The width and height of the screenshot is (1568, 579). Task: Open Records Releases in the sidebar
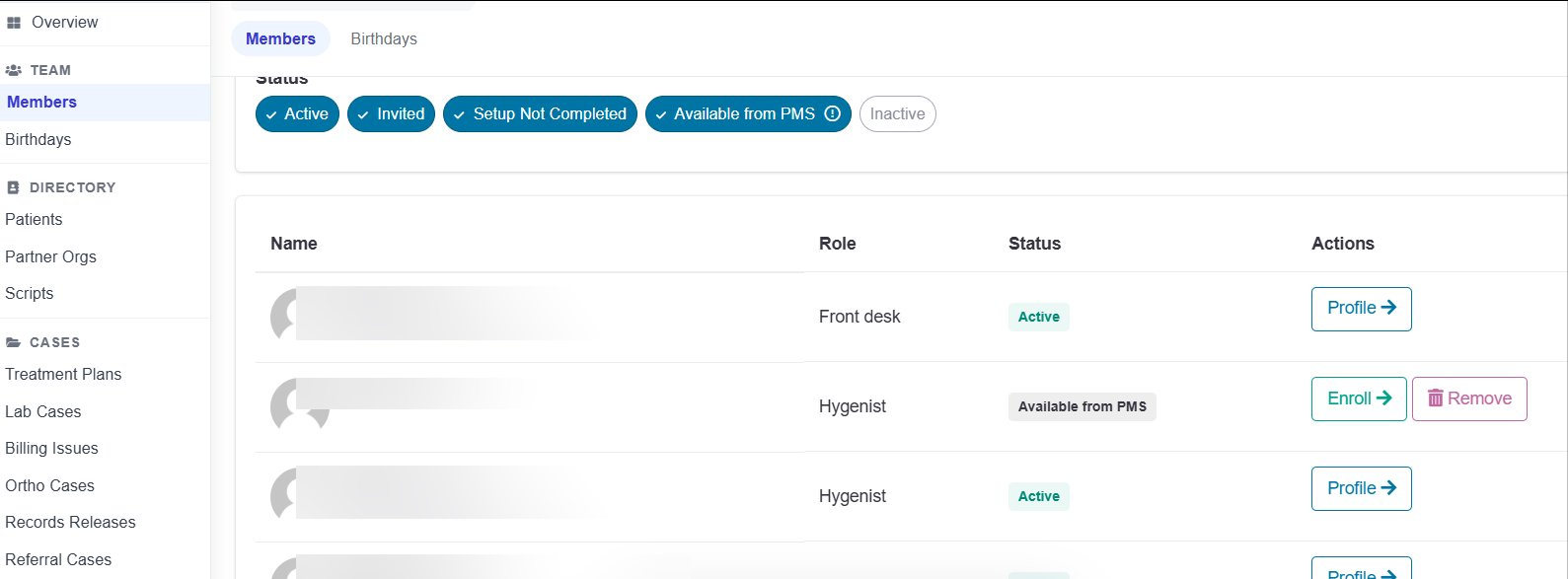tap(70, 522)
